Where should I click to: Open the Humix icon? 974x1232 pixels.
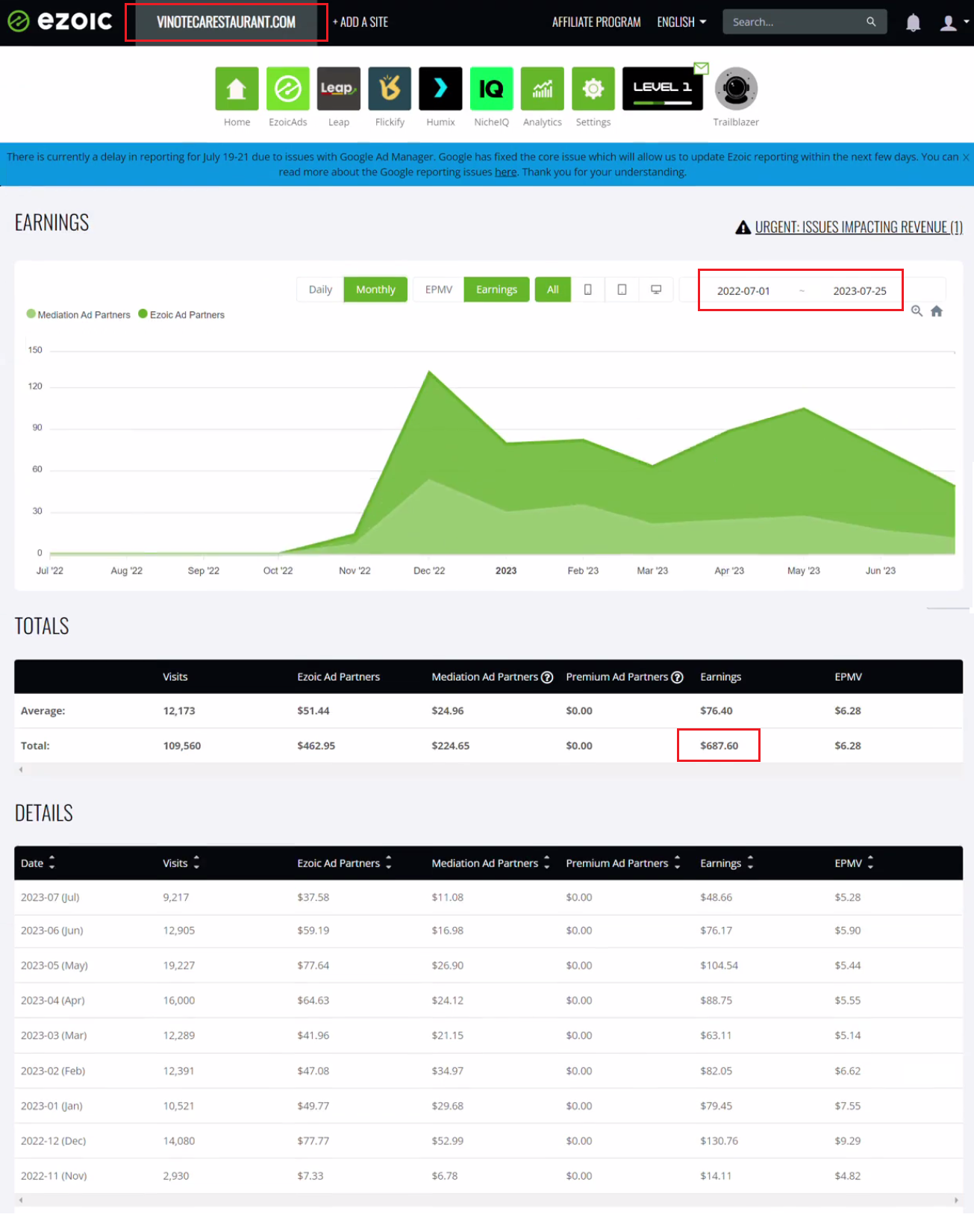tap(440, 88)
